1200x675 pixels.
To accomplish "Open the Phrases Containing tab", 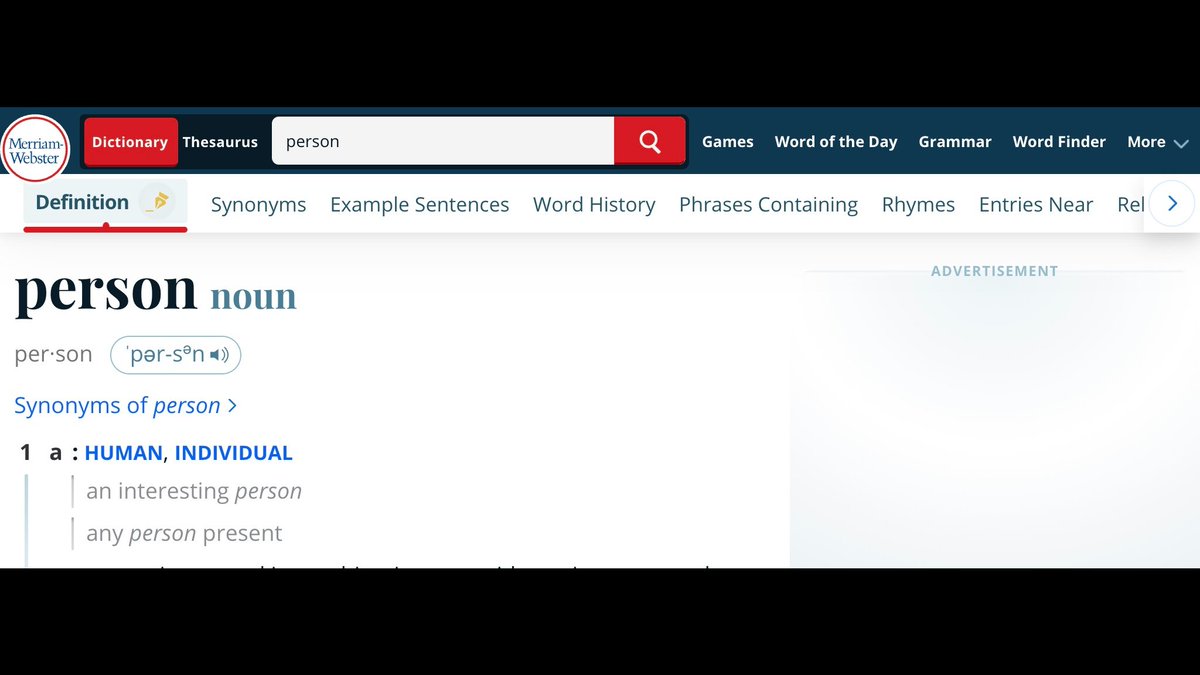I will [x=768, y=204].
